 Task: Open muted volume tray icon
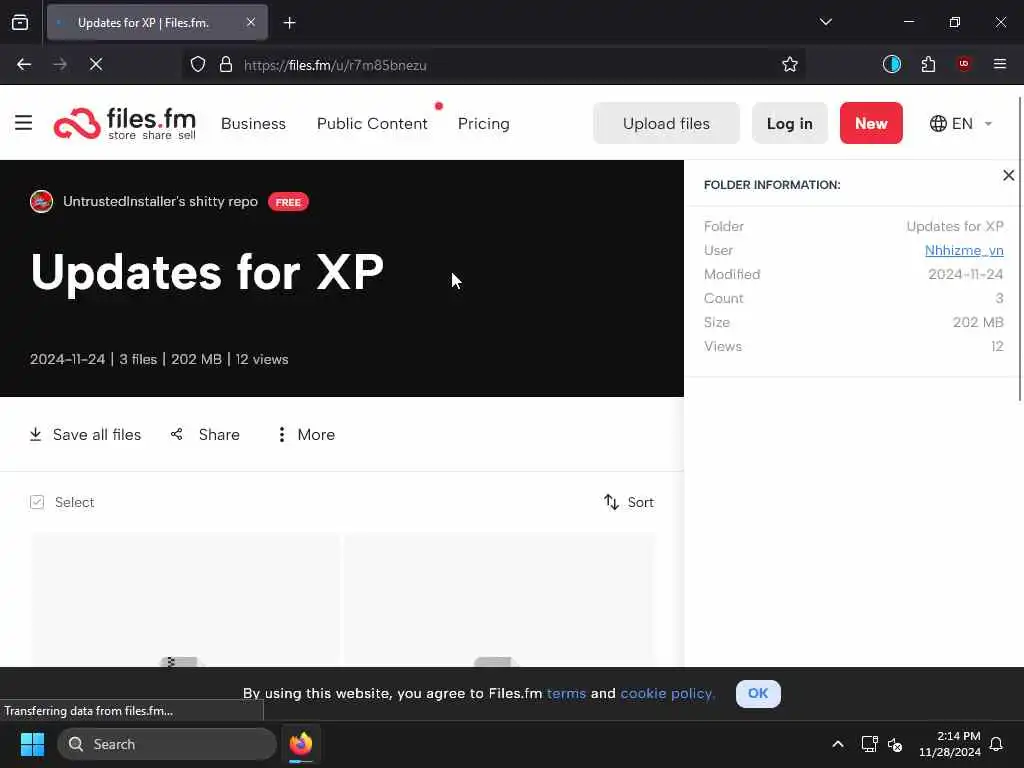pos(895,744)
